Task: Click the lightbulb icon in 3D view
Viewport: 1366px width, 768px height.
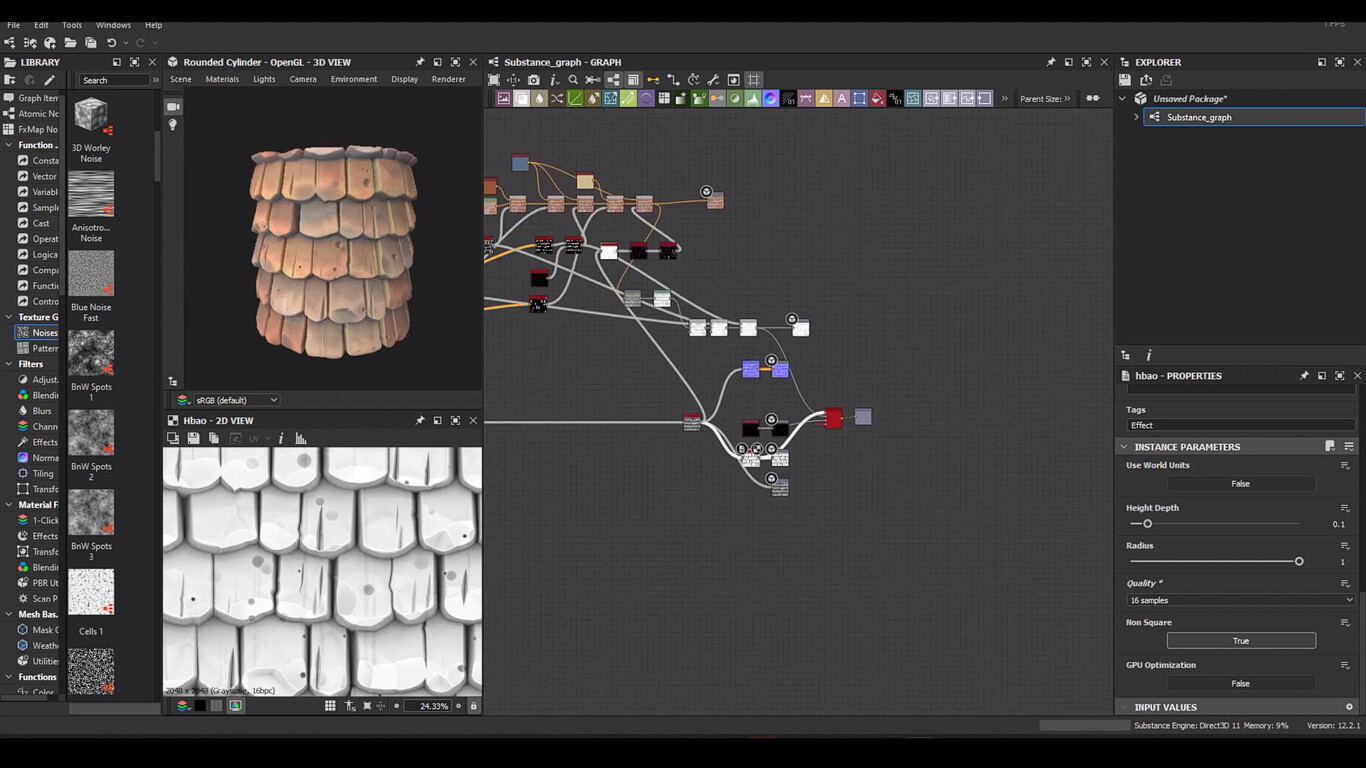Action: pos(173,125)
